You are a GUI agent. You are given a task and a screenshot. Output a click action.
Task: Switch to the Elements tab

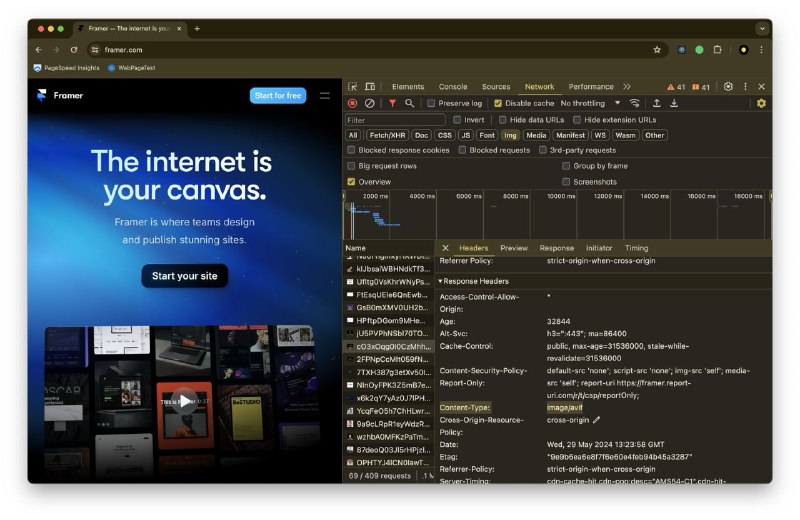coord(408,87)
